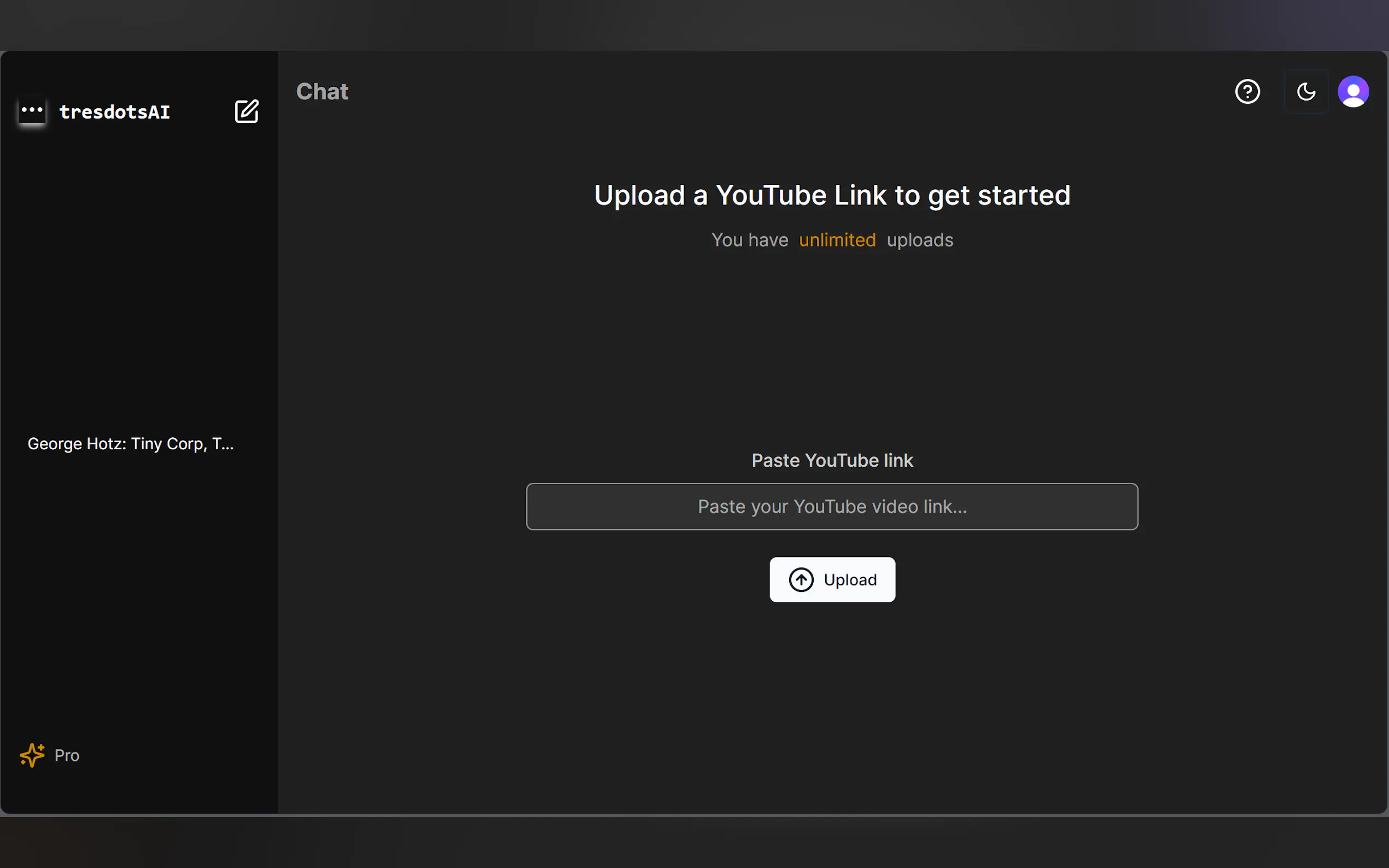This screenshot has height=868, width=1389.
Task: Click the Pro plan label in sidebar
Action: 67,755
